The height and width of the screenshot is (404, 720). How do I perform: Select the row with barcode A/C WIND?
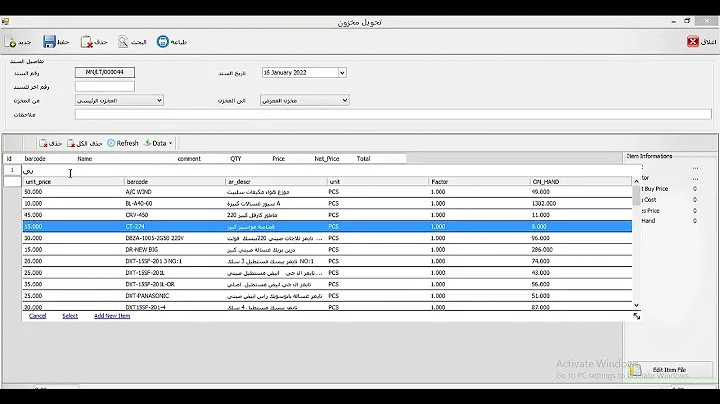pos(327,192)
